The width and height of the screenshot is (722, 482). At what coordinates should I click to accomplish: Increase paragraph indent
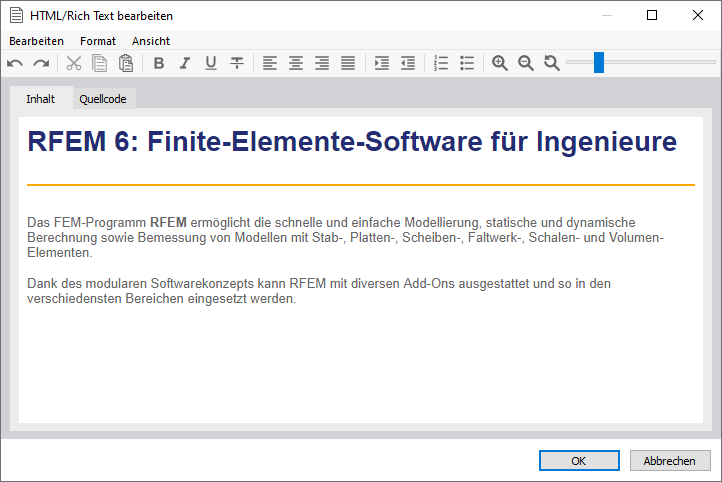coord(382,63)
